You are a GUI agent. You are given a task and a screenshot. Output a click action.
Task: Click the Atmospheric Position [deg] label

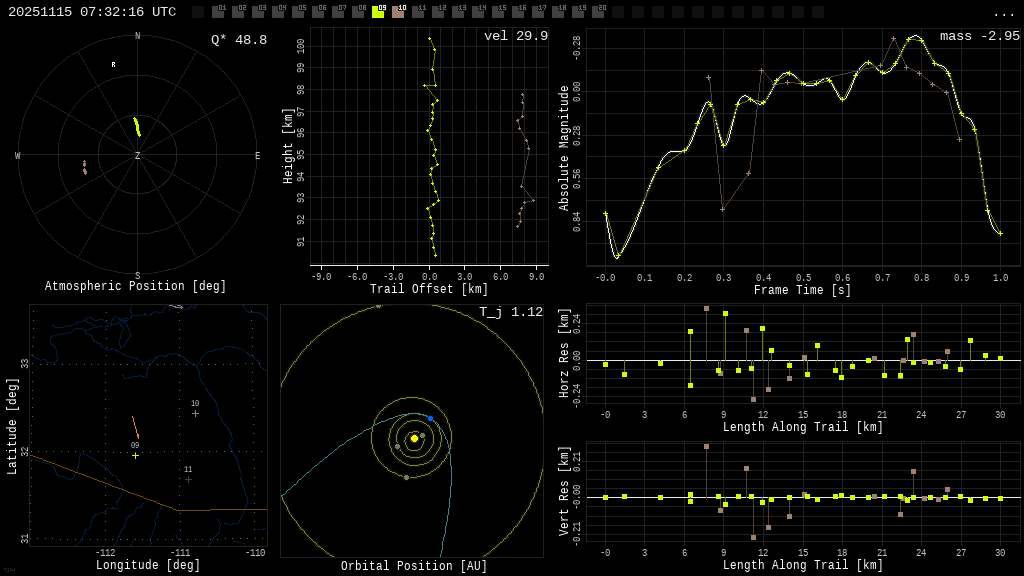coord(135,286)
